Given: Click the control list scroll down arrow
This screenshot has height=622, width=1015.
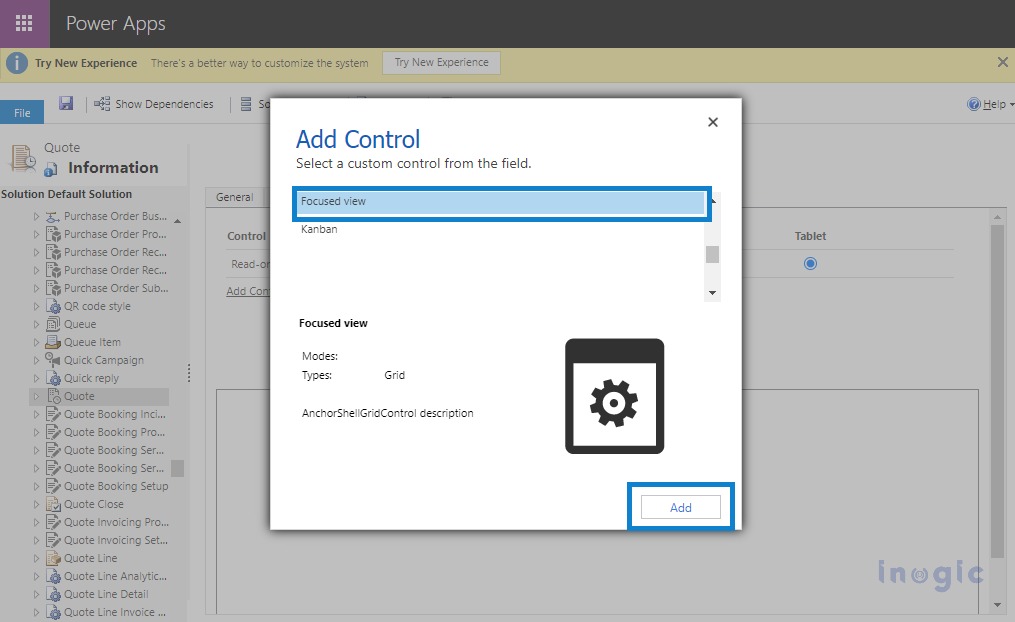Looking at the screenshot, I should point(712,293).
